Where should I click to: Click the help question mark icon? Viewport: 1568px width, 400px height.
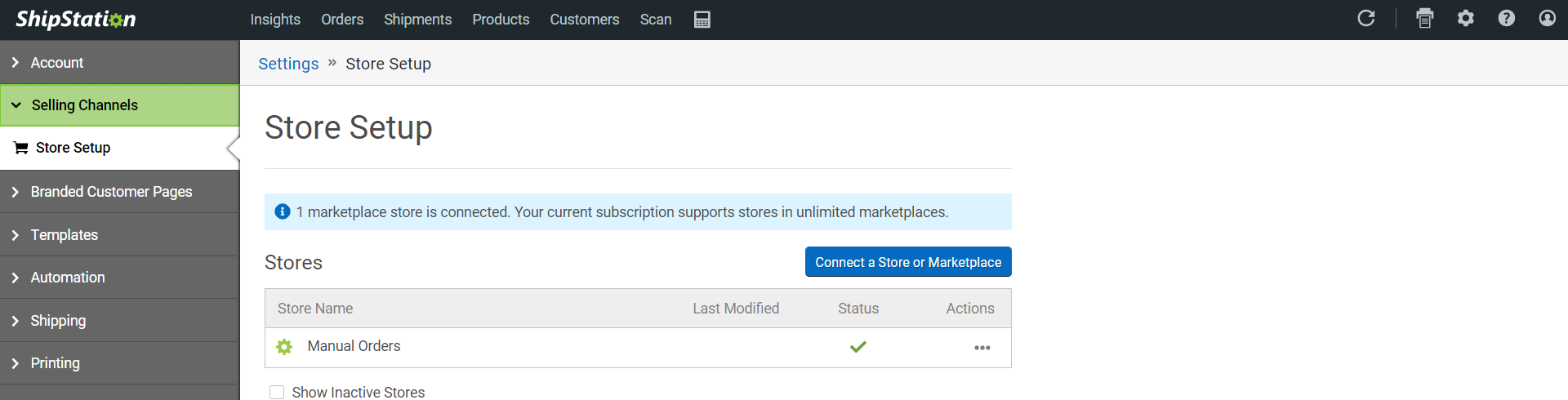(x=1507, y=18)
